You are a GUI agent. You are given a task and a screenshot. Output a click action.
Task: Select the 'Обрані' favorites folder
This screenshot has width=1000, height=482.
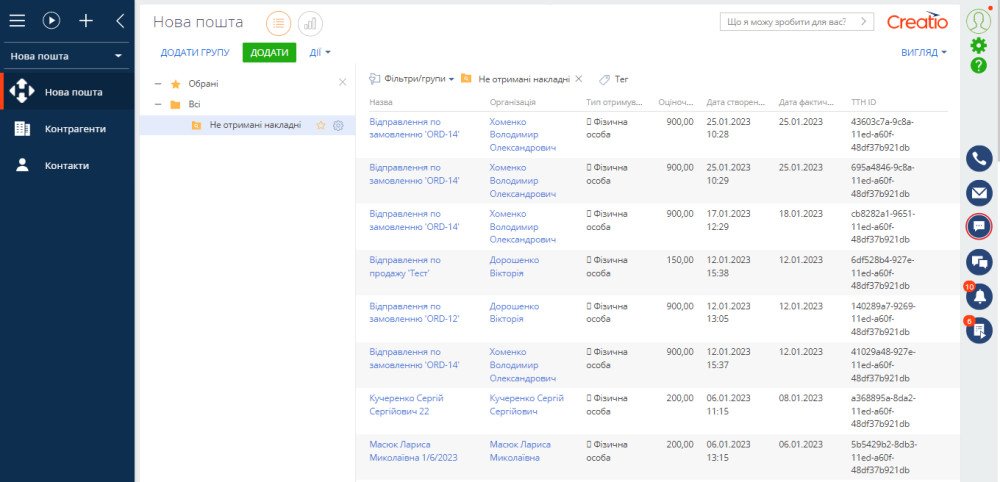[203, 84]
